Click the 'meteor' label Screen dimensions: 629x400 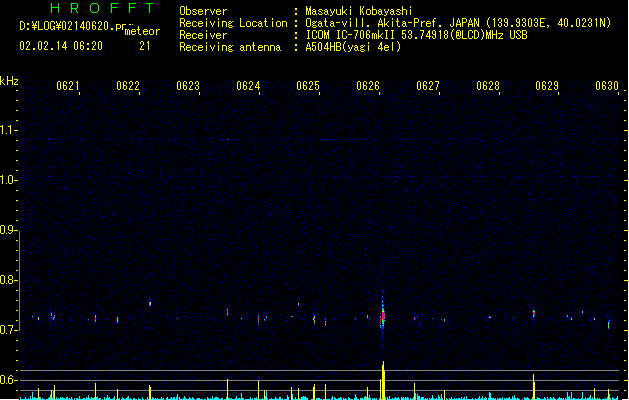pyautogui.click(x=142, y=31)
